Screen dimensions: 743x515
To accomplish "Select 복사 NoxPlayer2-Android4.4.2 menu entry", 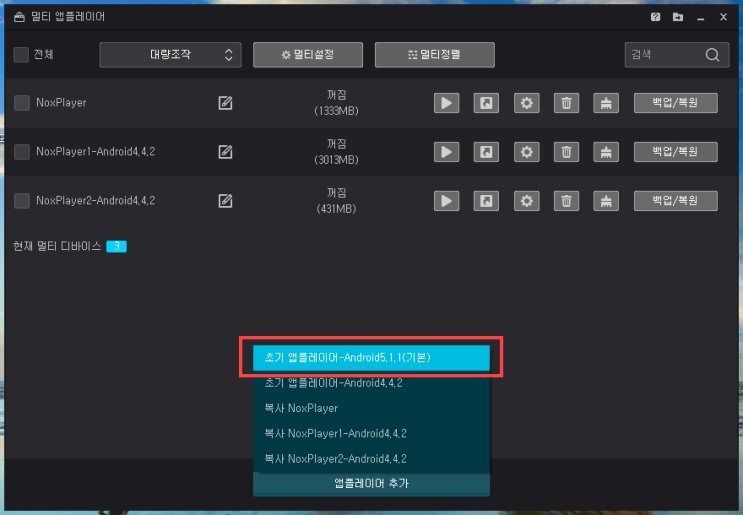I will 371,459.
